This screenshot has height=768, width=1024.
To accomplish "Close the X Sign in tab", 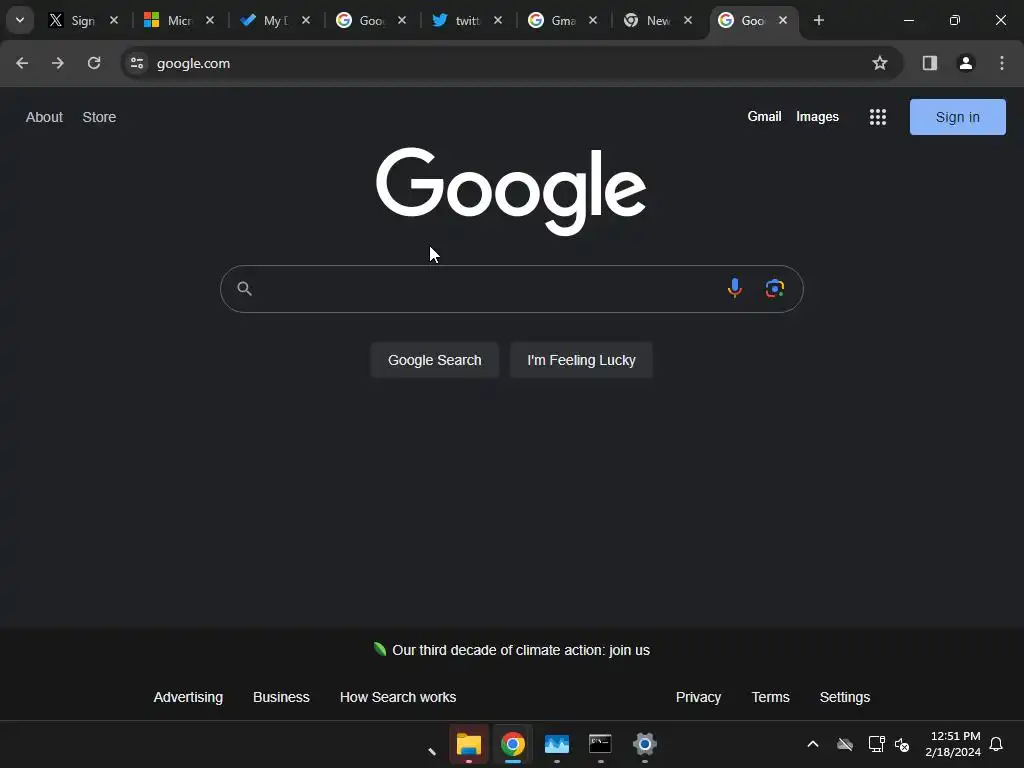I will pos(114,20).
